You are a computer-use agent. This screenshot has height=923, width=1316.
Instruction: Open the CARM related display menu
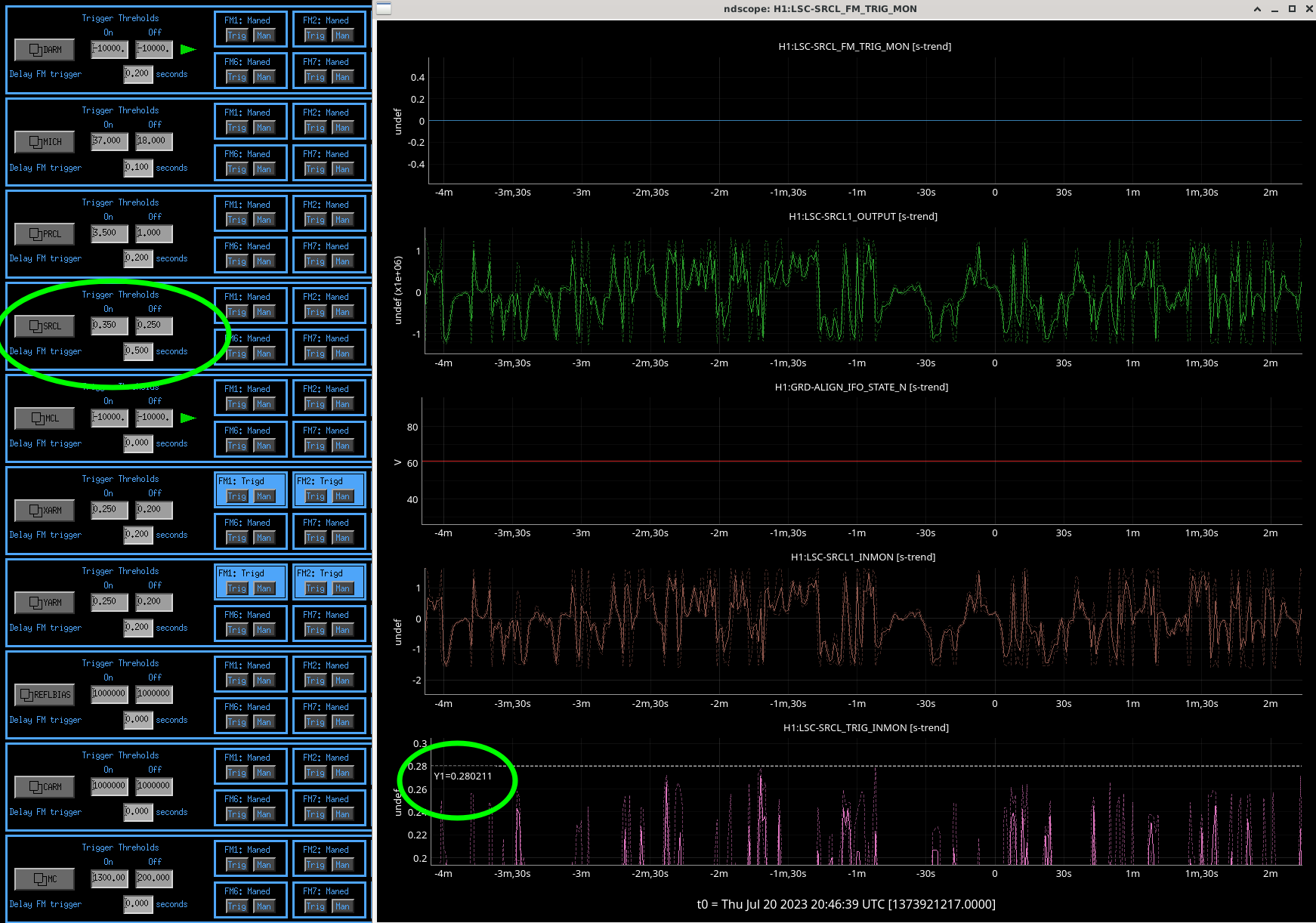click(x=45, y=787)
